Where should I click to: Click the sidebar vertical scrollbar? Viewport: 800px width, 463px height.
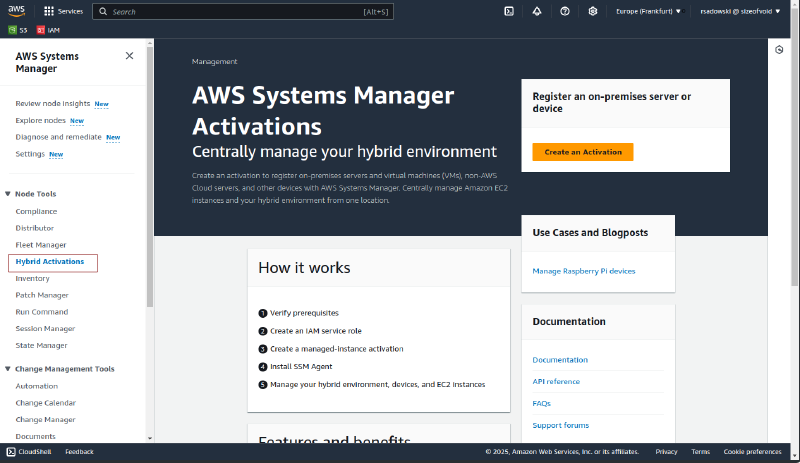[x=150, y=200]
